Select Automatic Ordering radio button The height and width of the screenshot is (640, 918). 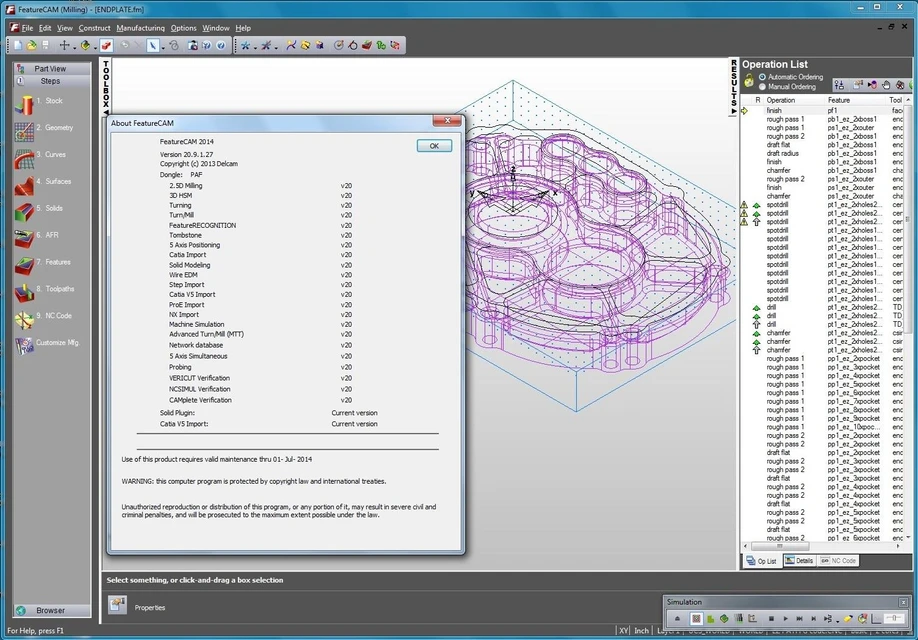[x=762, y=77]
